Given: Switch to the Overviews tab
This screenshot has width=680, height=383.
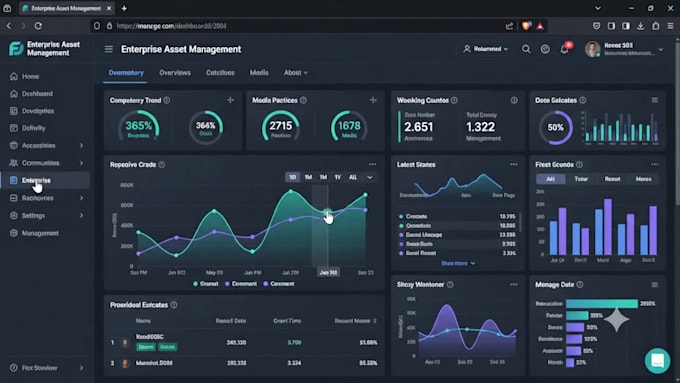Looking at the screenshot, I should tap(175, 73).
